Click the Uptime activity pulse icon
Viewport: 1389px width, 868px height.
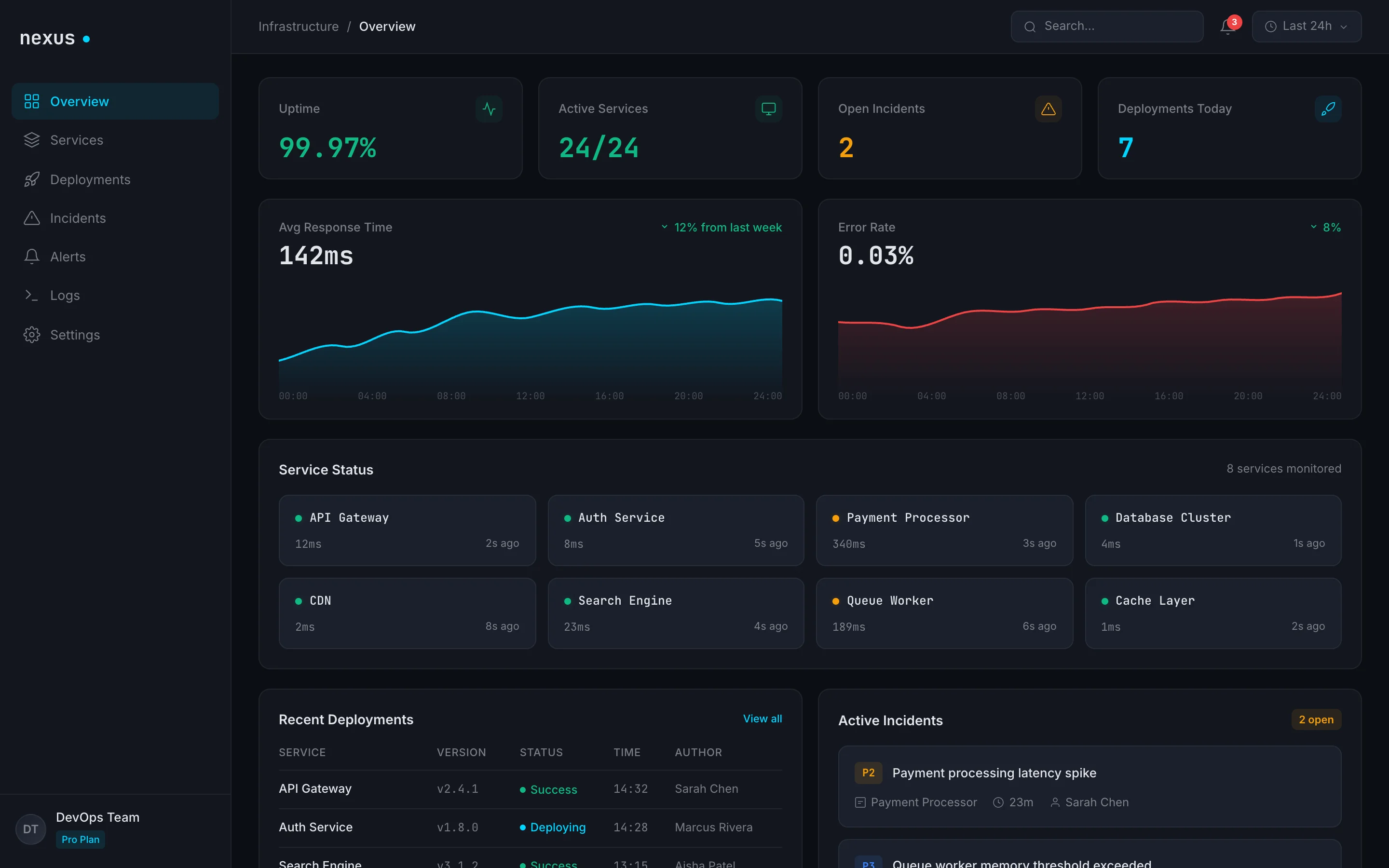click(489, 108)
